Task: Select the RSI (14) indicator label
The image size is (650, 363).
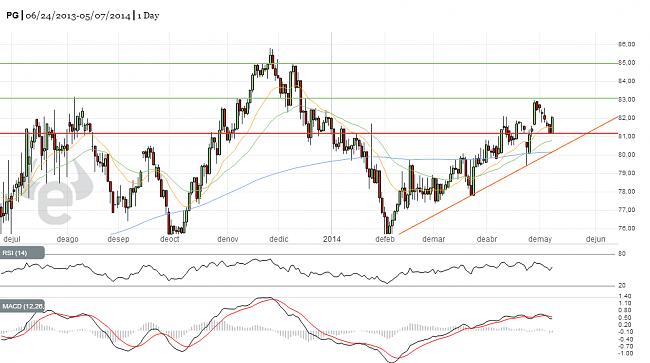Action: click(22, 253)
